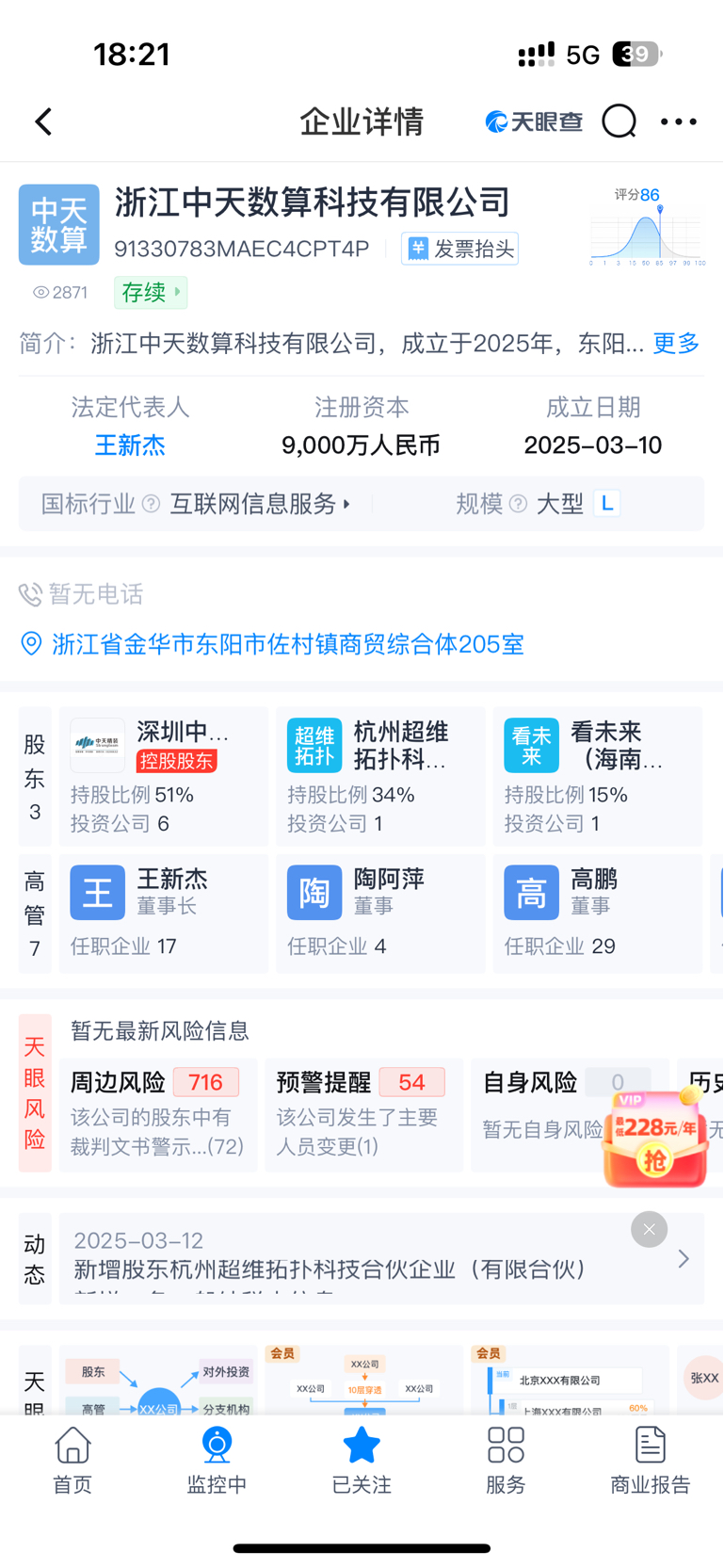Open search with magnifier icon
The height and width of the screenshot is (1568, 724).
[619, 121]
